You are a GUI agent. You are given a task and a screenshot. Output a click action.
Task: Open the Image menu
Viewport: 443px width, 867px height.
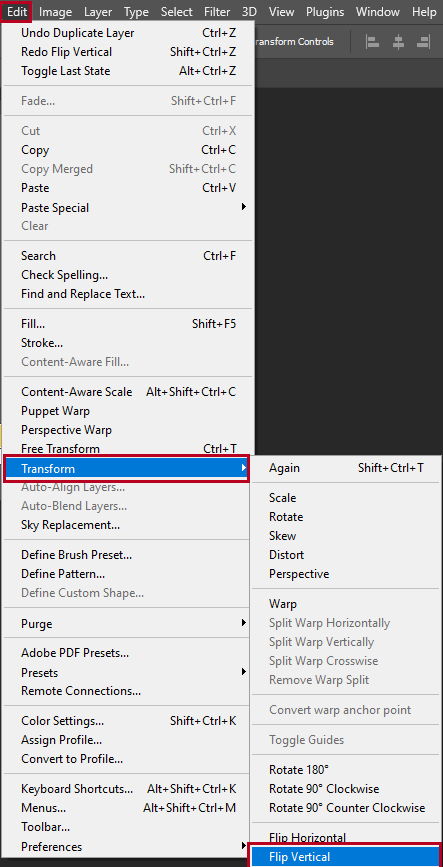point(55,12)
